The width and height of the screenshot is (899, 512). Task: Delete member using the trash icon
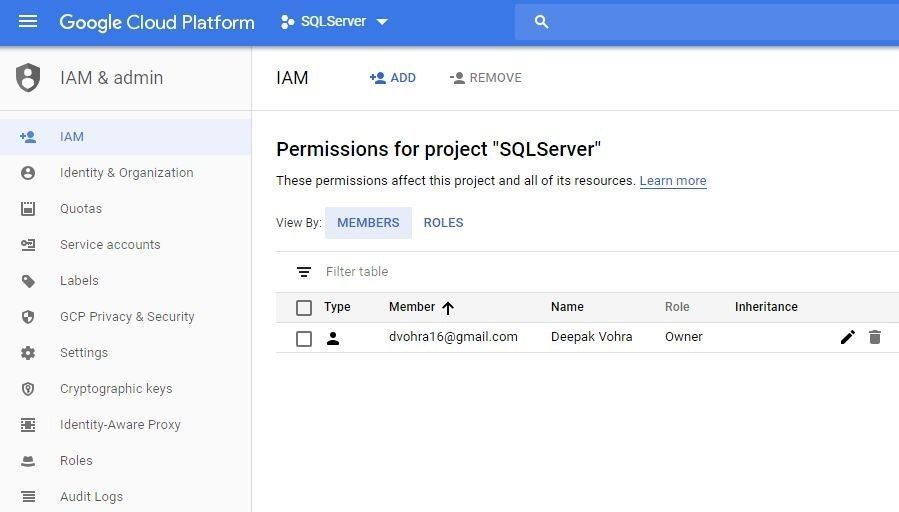875,338
